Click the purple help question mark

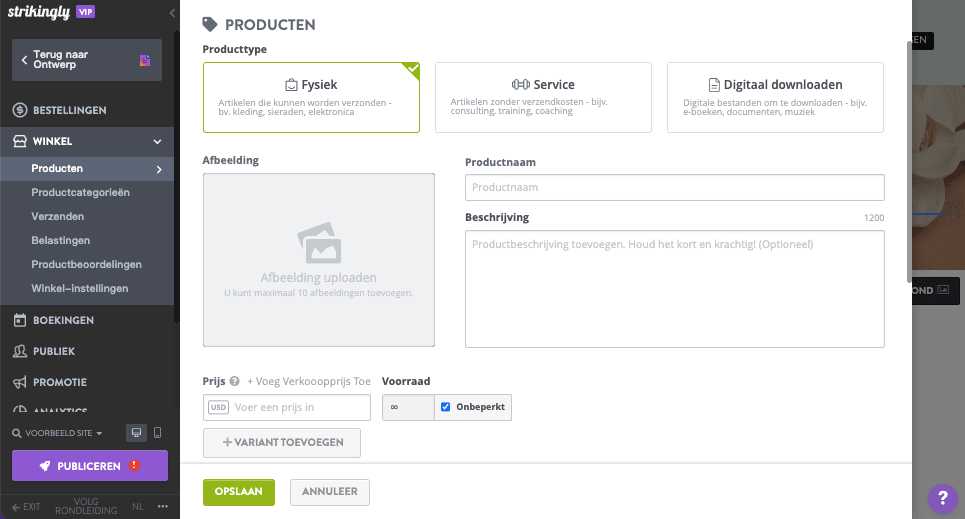pyautogui.click(x=942, y=497)
